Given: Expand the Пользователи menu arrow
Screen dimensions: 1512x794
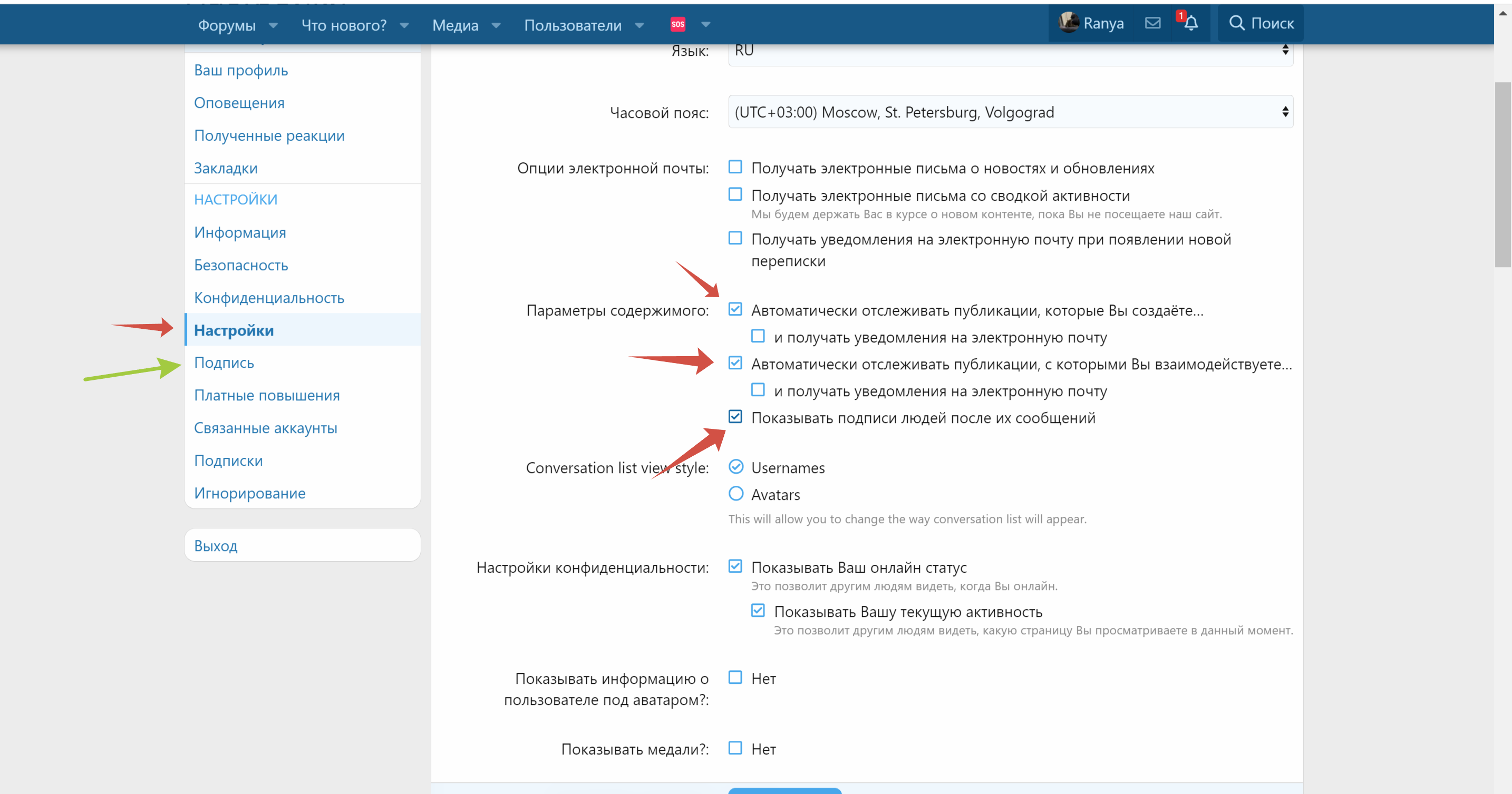Looking at the screenshot, I should (639, 25).
